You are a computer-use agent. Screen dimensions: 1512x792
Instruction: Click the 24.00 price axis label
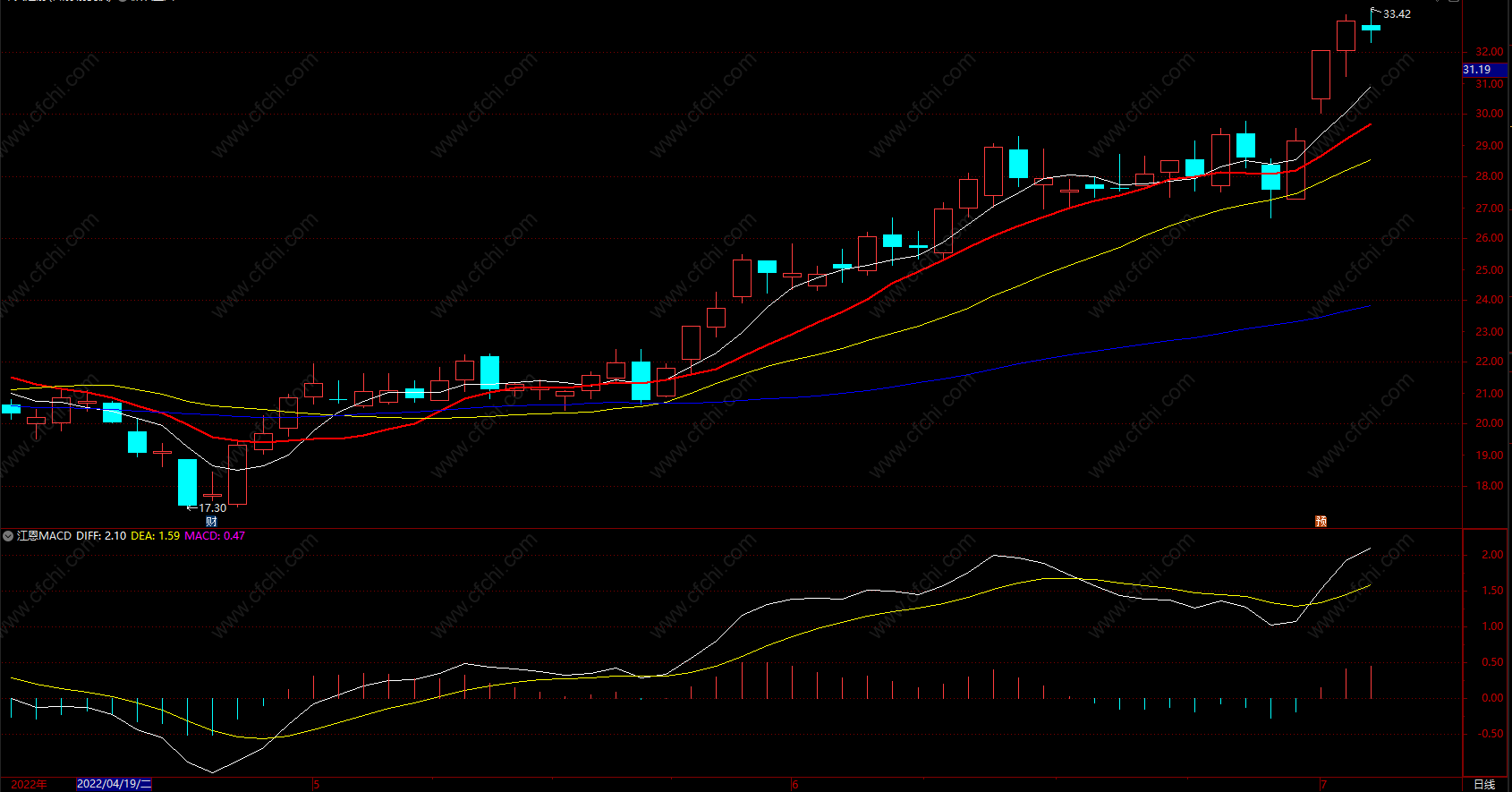1490,300
